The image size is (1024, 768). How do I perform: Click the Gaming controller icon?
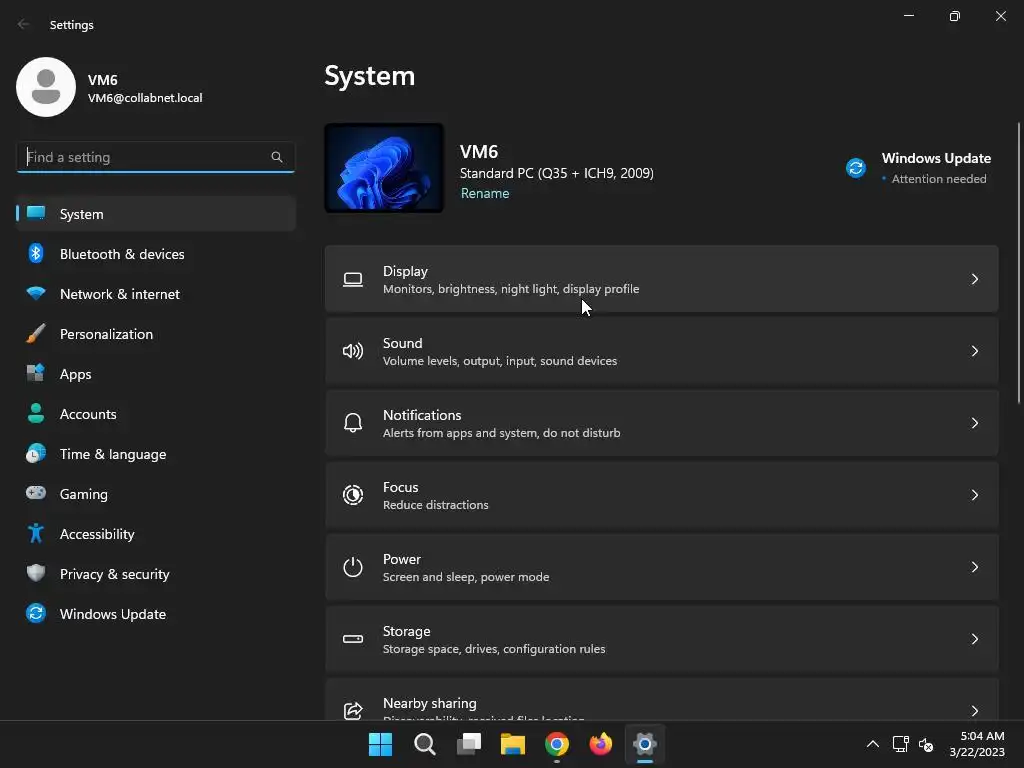pos(36,493)
